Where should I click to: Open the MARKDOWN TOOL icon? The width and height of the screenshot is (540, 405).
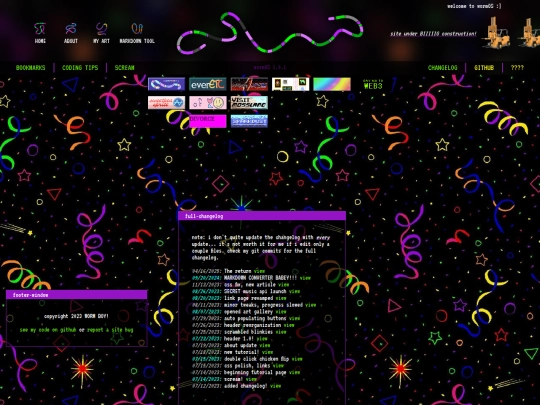coord(137,29)
